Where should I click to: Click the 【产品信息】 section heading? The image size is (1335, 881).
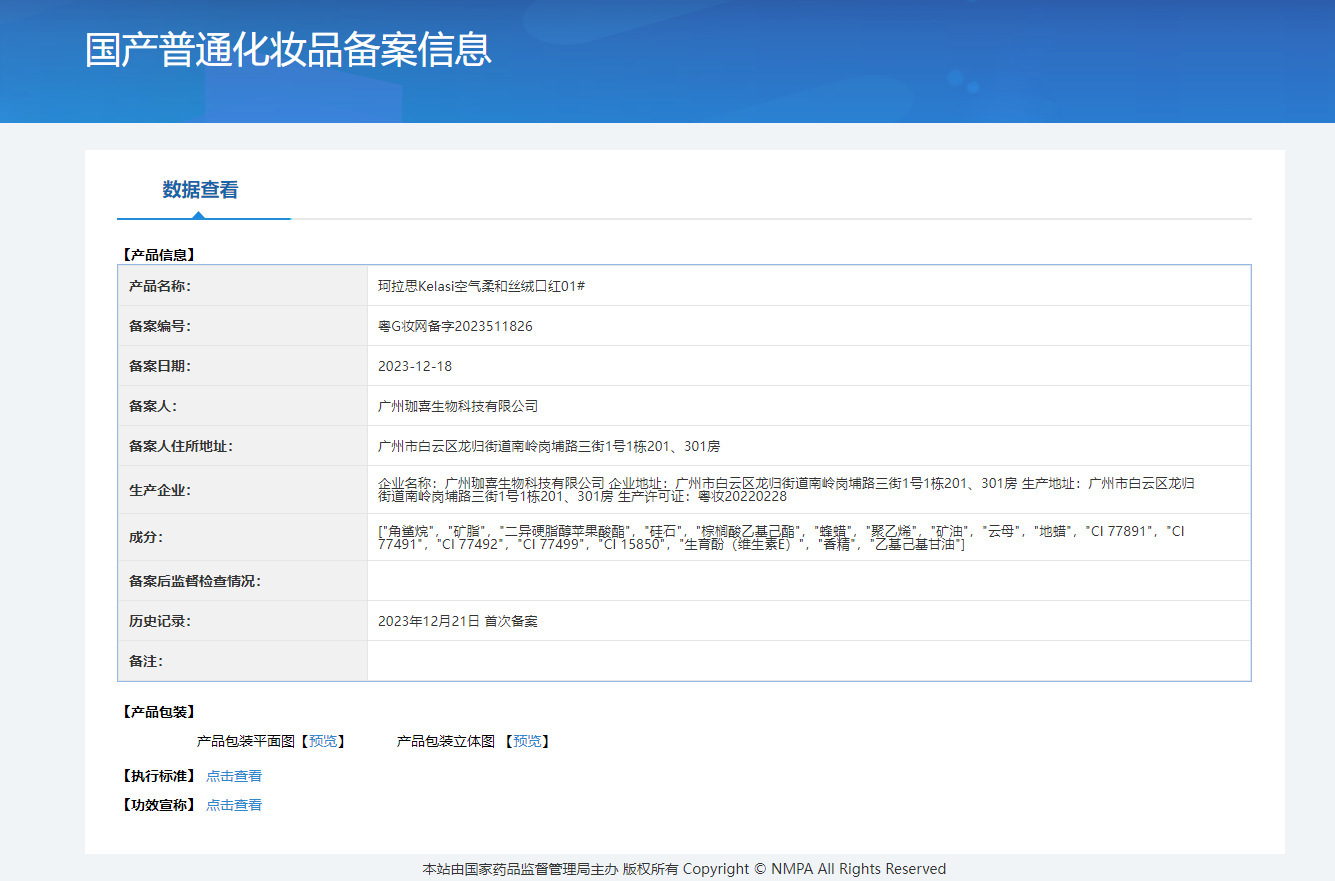(x=158, y=255)
